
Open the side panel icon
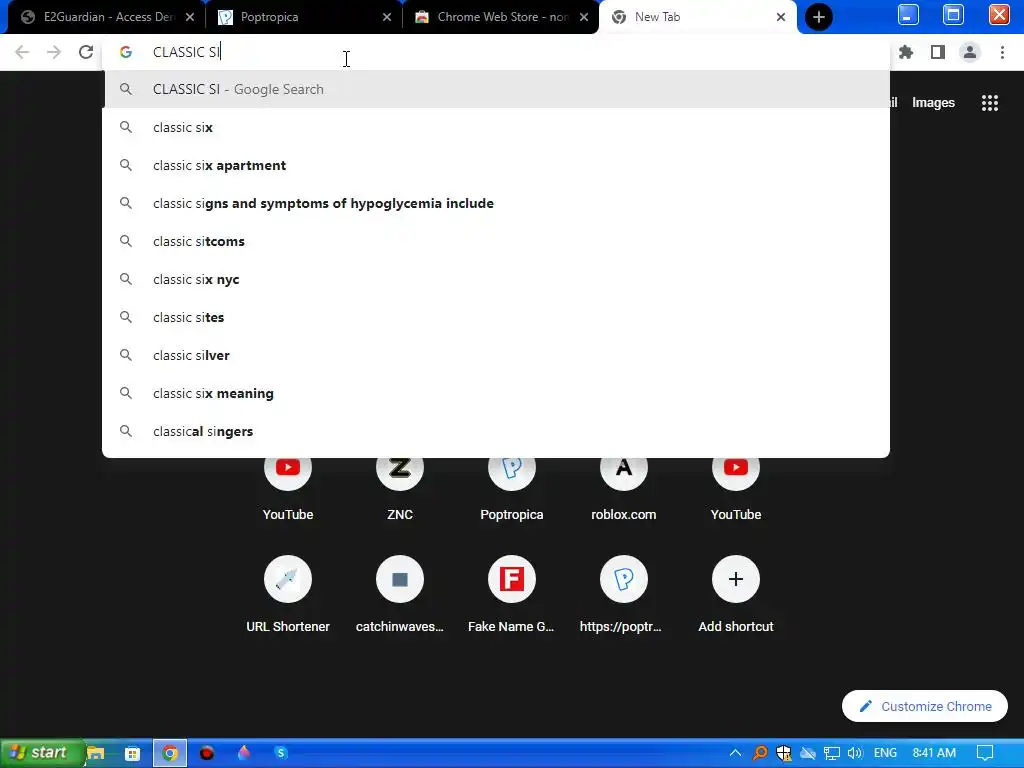tap(938, 52)
